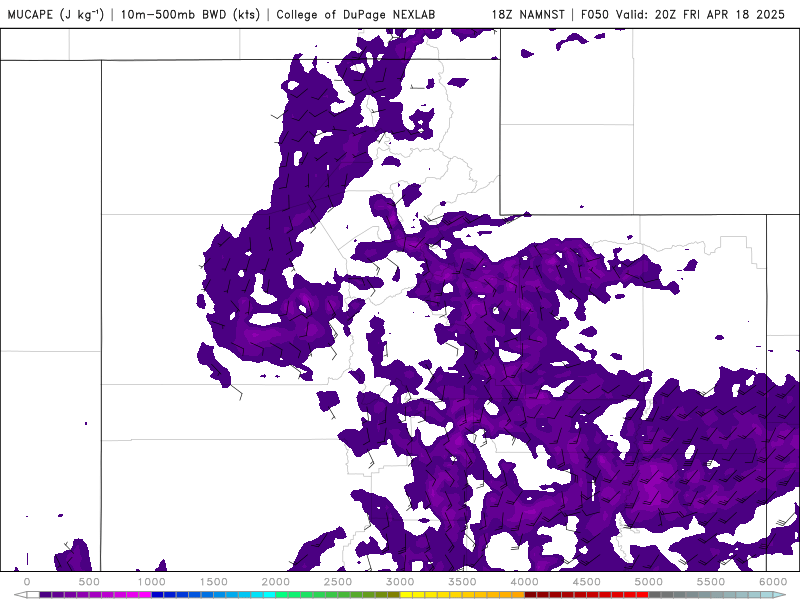Click the 5500 label on the color scale

tap(711, 582)
